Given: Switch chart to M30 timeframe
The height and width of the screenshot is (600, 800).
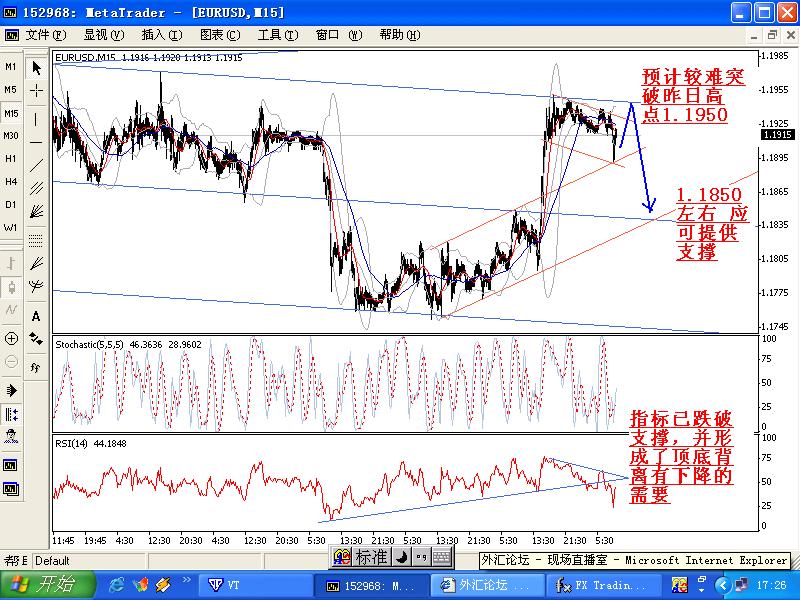Looking at the screenshot, I should (11, 136).
